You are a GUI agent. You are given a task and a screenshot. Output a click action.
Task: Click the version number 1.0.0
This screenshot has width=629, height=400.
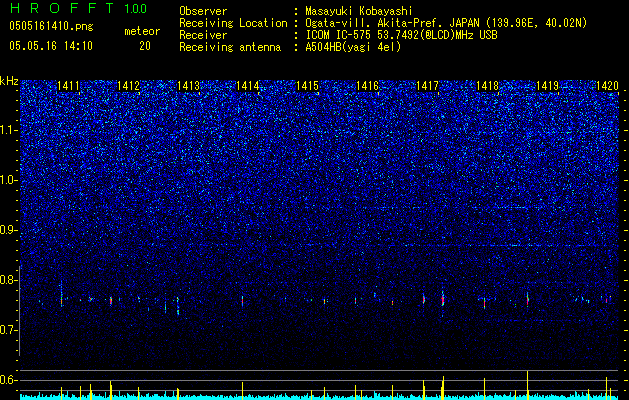(x=136, y=9)
